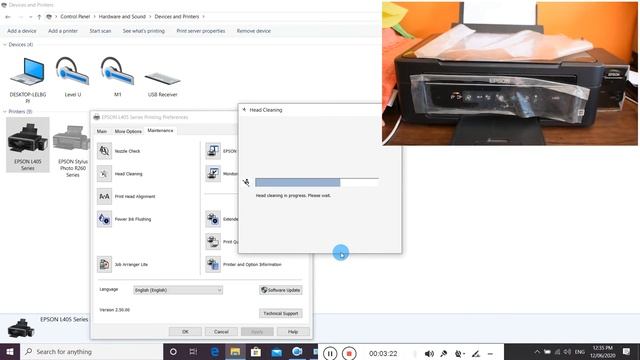Switch to the Main tab

(102, 131)
